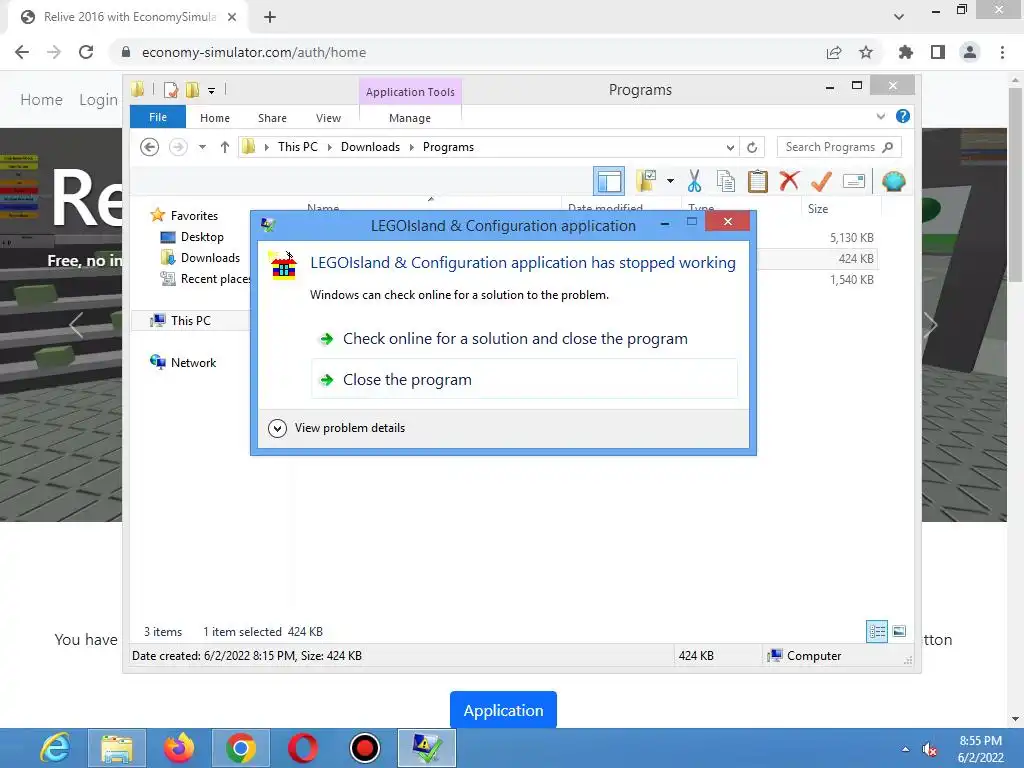Open Firefox from the taskbar
The height and width of the screenshot is (768, 1024).
[x=179, y=748]
